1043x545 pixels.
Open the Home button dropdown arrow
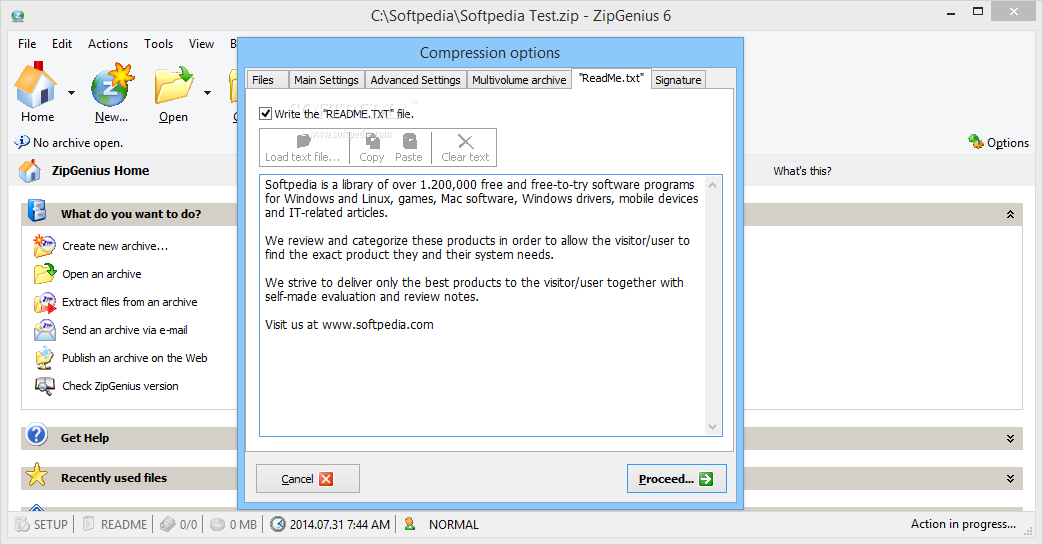[71, 92]
